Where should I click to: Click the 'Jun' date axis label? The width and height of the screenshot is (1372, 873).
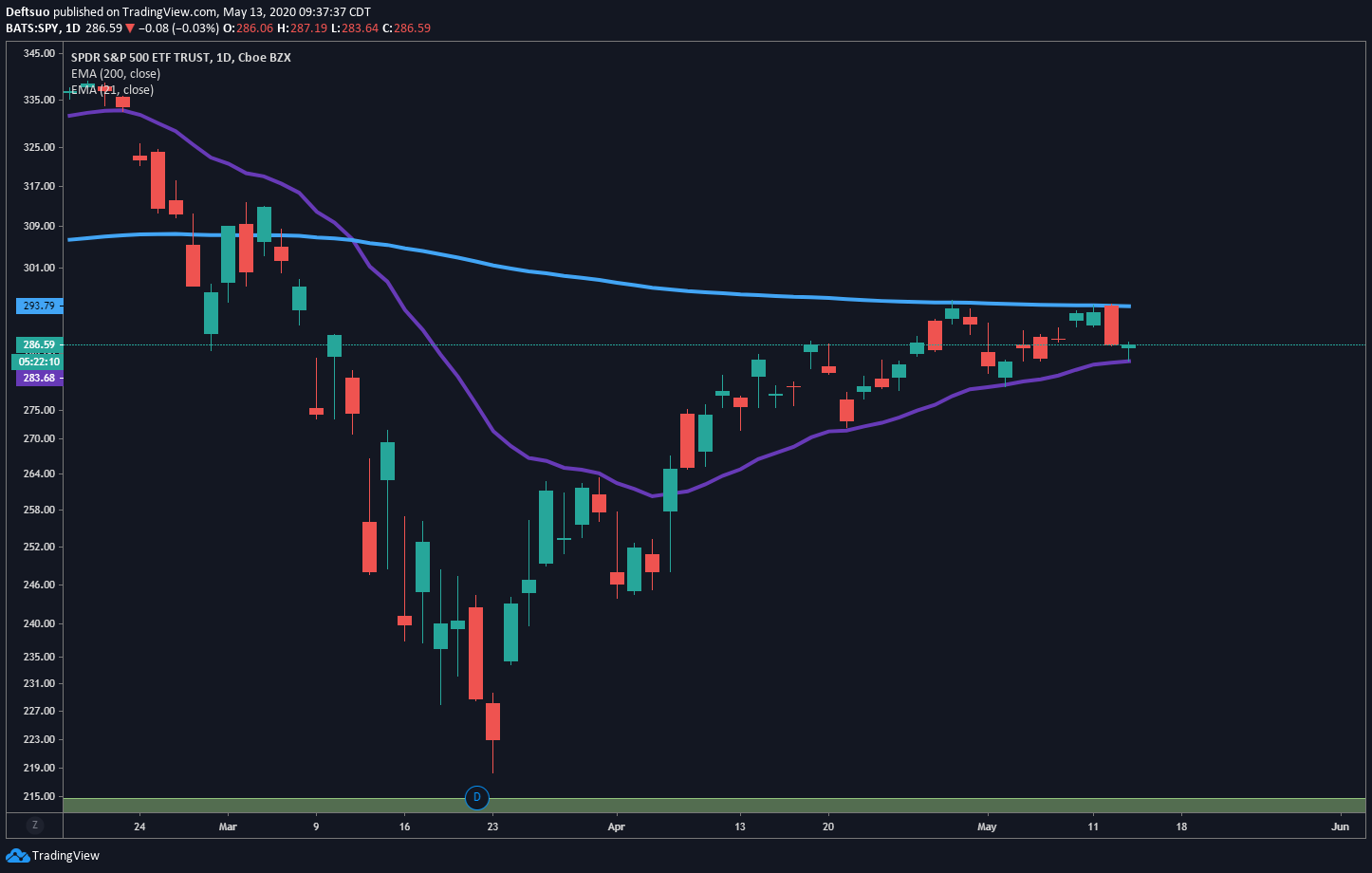click(1340, 827)
